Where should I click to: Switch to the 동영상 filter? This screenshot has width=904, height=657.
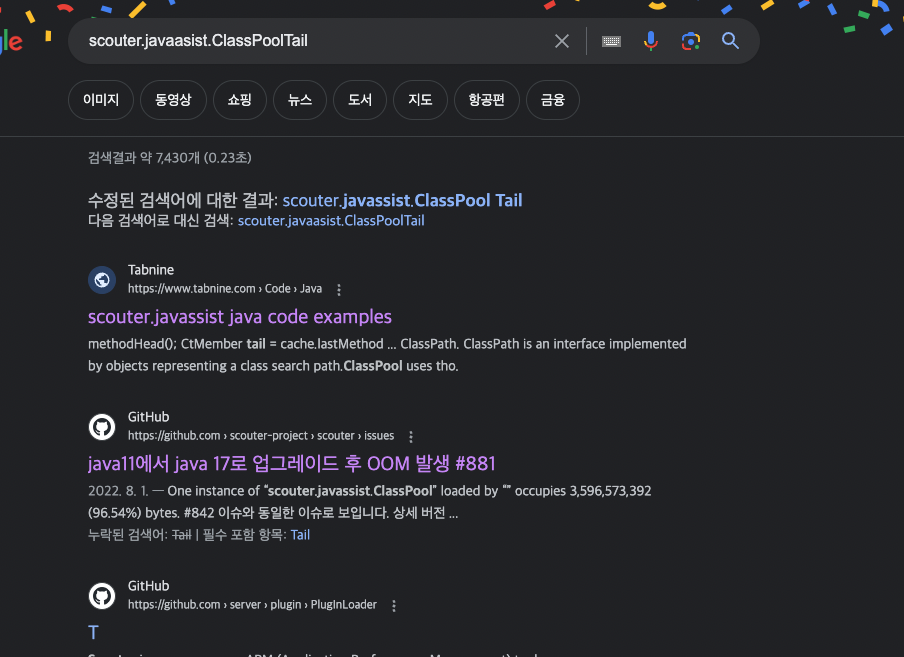[x=174, y=100]
